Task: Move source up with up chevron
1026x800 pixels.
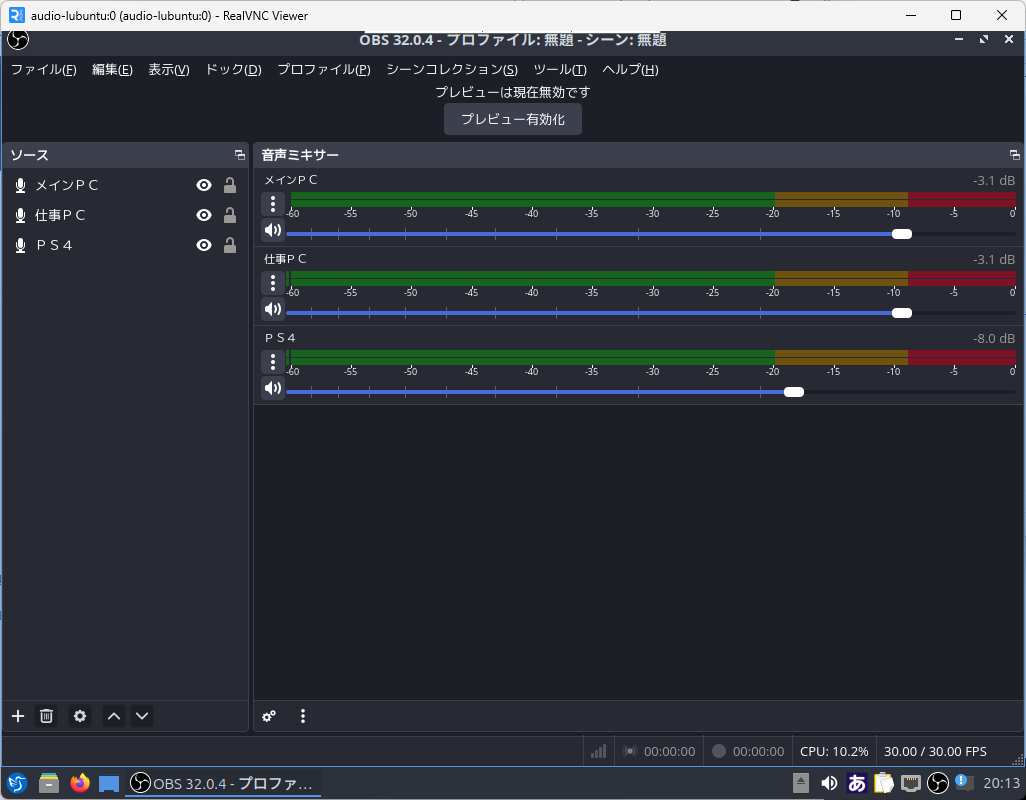Action: click(114, 716)
